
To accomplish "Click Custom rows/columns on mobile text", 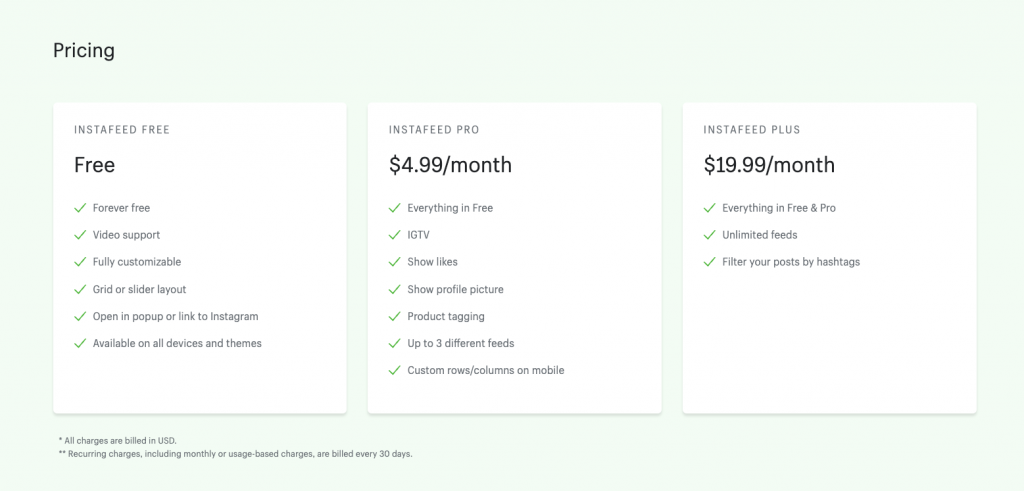I will 486,370.
